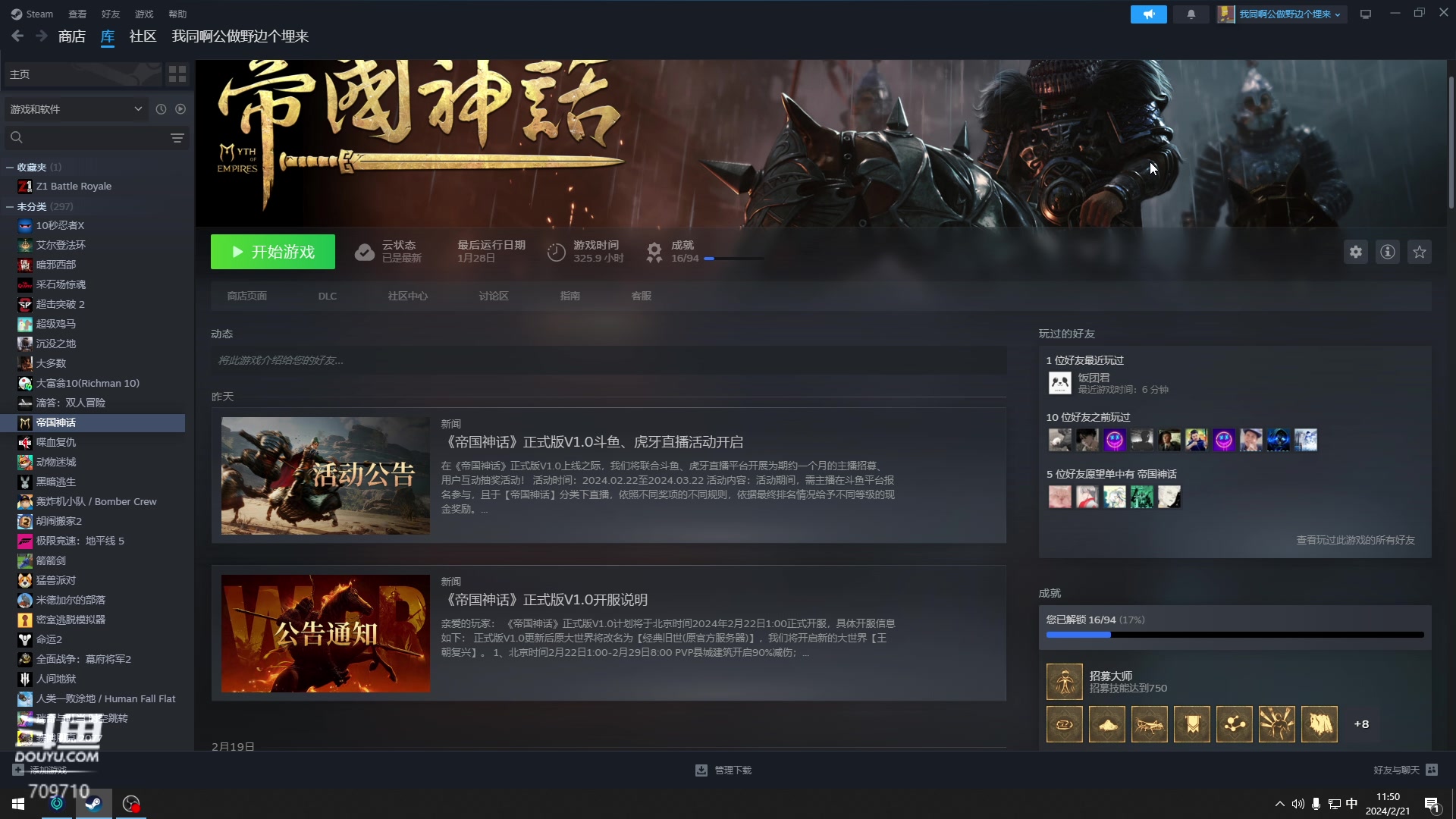The height and width of the screenshot is (819, 1456).
Task: Open notifications bell icon
Action: 1191,14
